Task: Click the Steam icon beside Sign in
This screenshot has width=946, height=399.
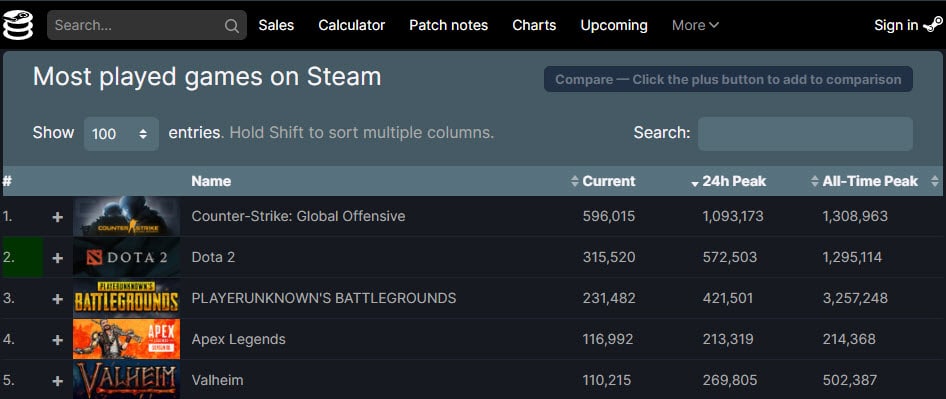Action: pos(933,25)
